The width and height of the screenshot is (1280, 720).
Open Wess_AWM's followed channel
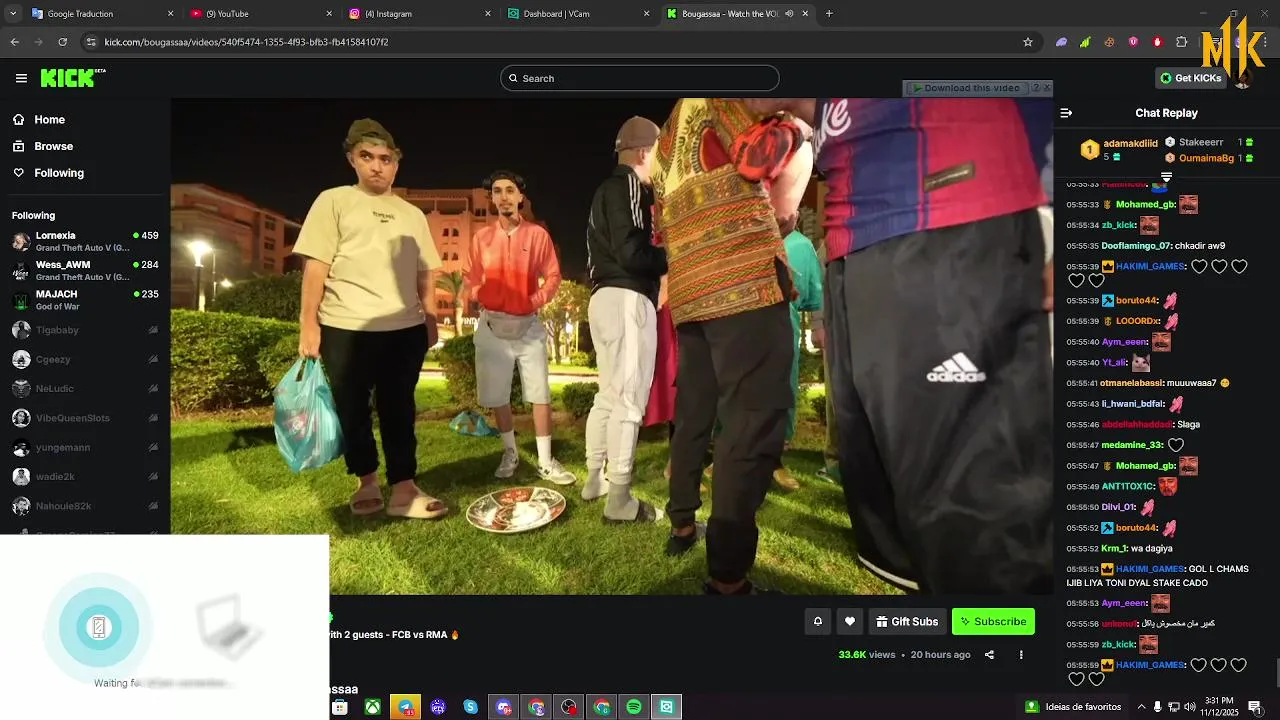pyautogui.click(x=85, y=270)
